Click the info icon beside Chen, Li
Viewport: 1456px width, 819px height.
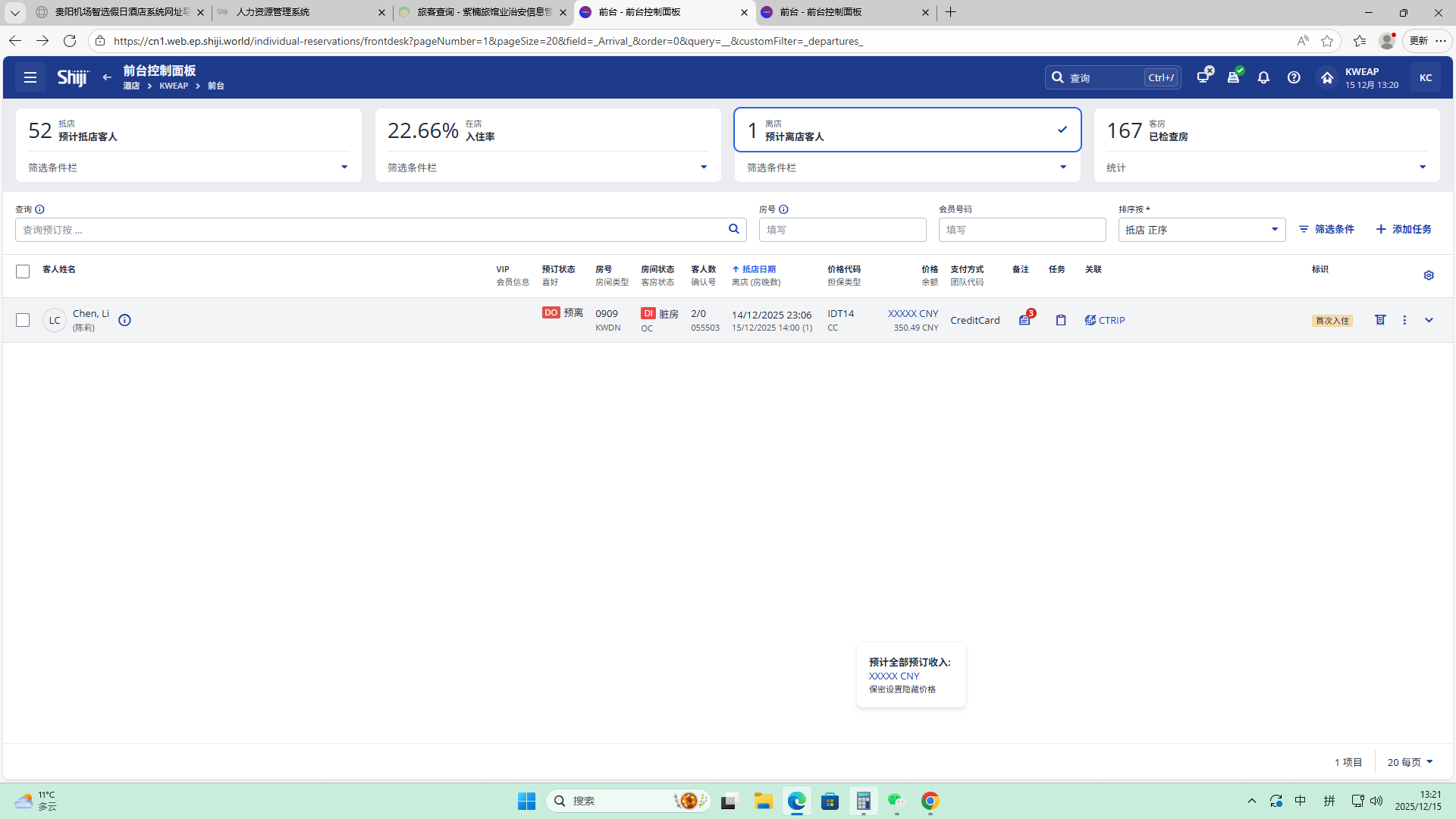coord(125,320)
